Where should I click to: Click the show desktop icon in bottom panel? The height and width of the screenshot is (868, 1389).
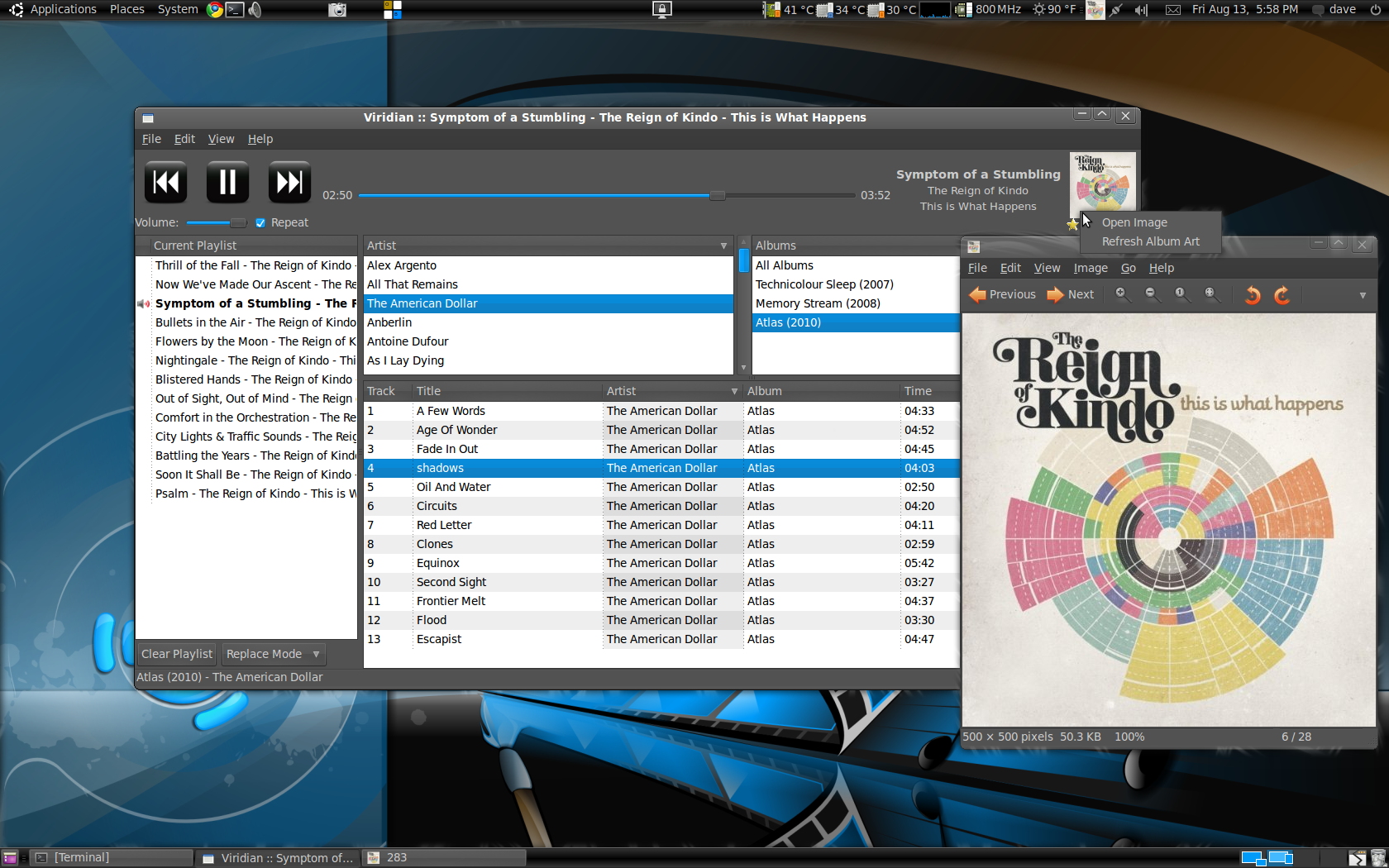[x=10, y=858]
